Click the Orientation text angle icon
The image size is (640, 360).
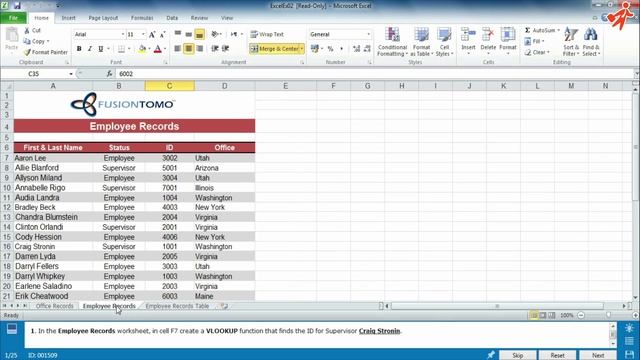(215, 34)
